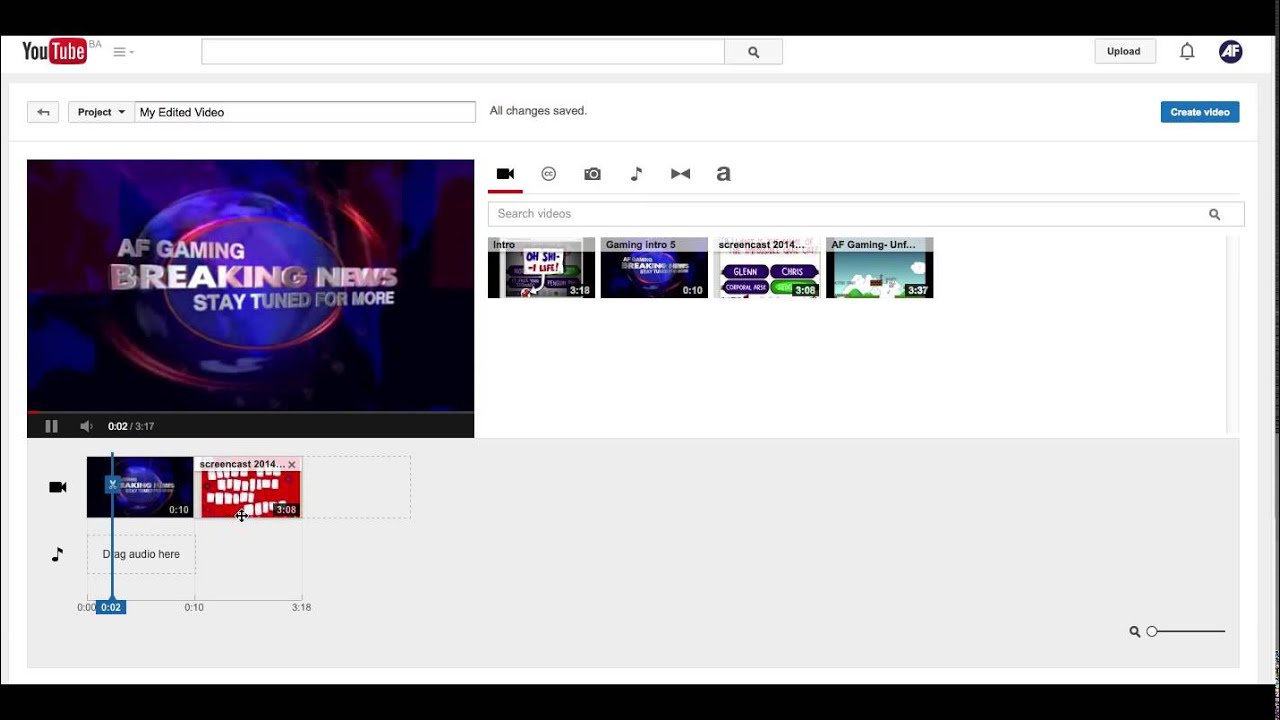Click the 0:00 timeline start label
Viewport: 1280px width, 720px height.
[x=86, y=607]
